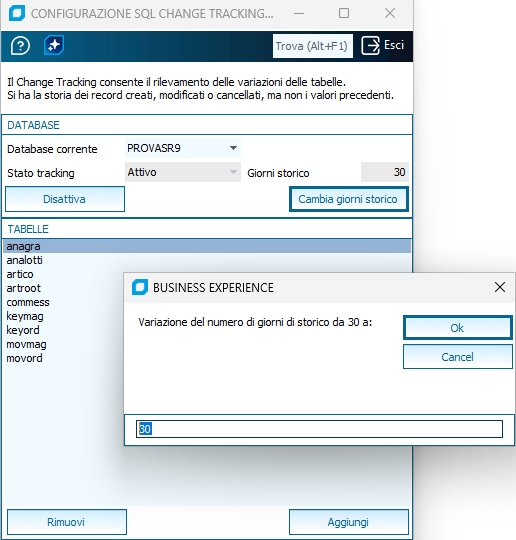Confirm with the Ok button
The image size is (516, 540).
(458, 328)
